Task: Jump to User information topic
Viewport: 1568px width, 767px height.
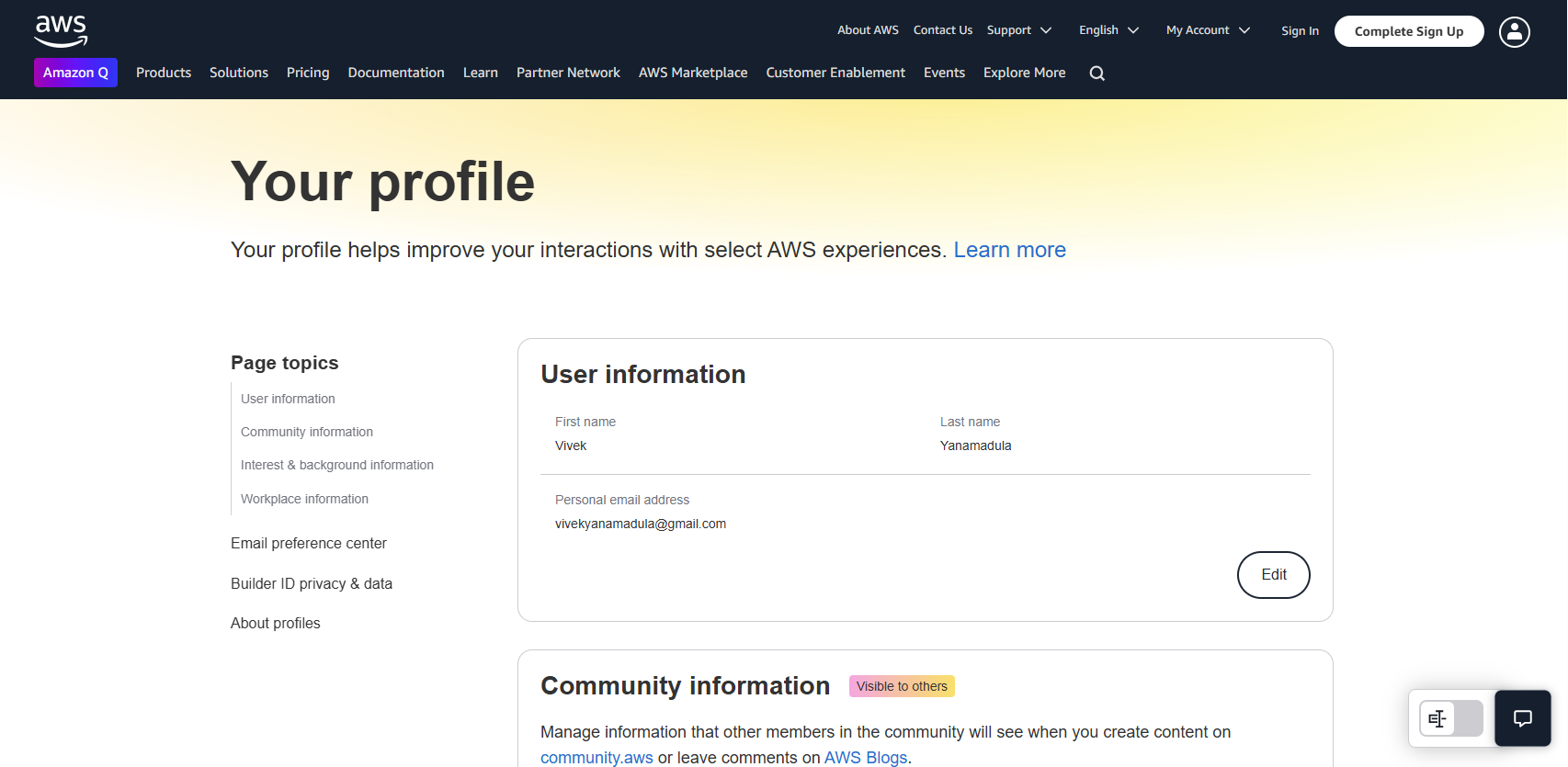Action: click(288, 399)
